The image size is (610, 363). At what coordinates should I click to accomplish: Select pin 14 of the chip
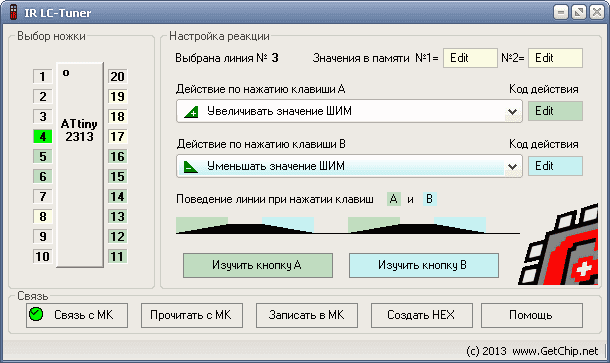click(117, 196)
